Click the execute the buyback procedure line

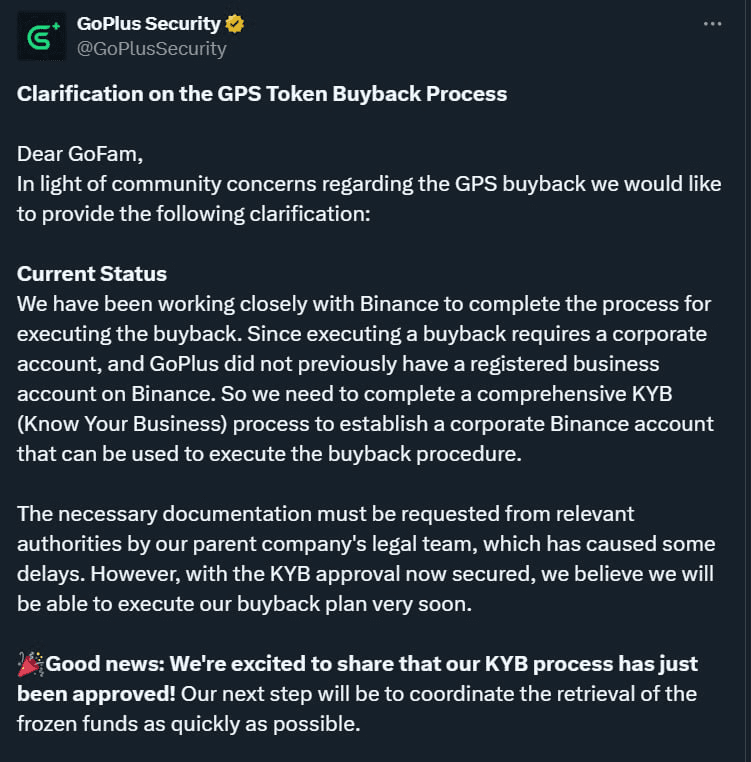click(269, 454)
